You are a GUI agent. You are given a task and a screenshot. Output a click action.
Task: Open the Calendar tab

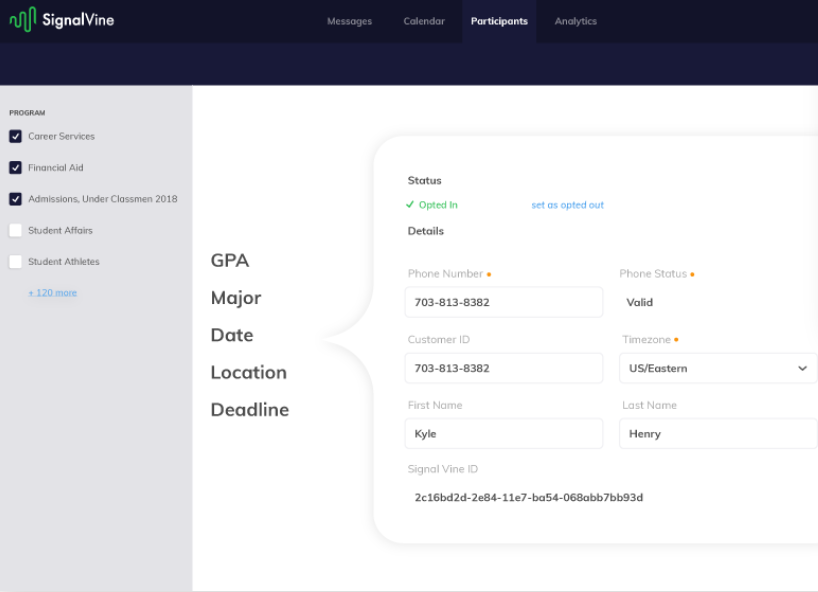pyautogui.click(x=424, y=20)
